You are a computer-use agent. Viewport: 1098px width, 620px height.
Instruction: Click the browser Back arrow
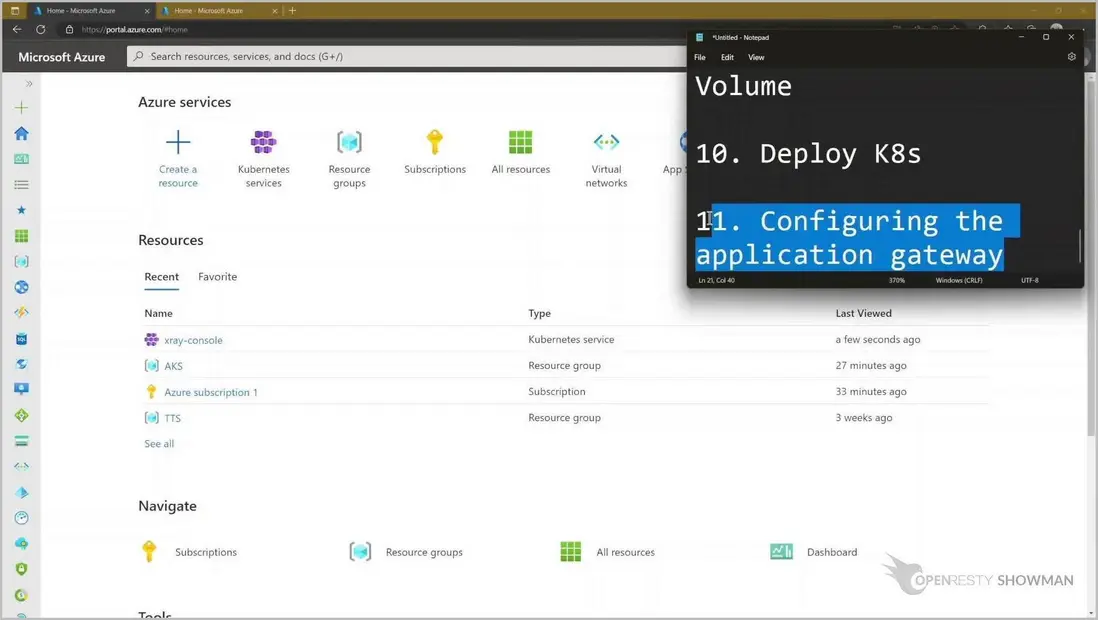pyautogui.click(x=17, y=29)
